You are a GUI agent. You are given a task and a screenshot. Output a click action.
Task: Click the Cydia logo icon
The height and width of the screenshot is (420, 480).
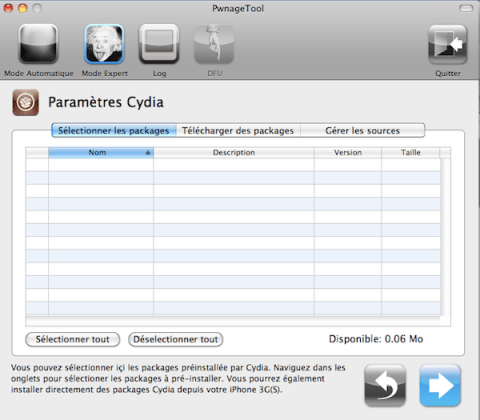(x=25, y=102)
